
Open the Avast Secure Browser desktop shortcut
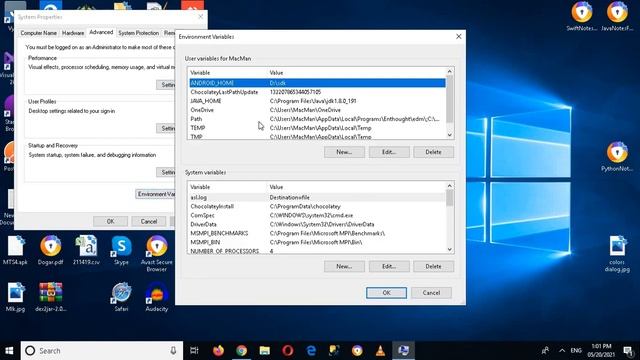[x=157, y=253]
